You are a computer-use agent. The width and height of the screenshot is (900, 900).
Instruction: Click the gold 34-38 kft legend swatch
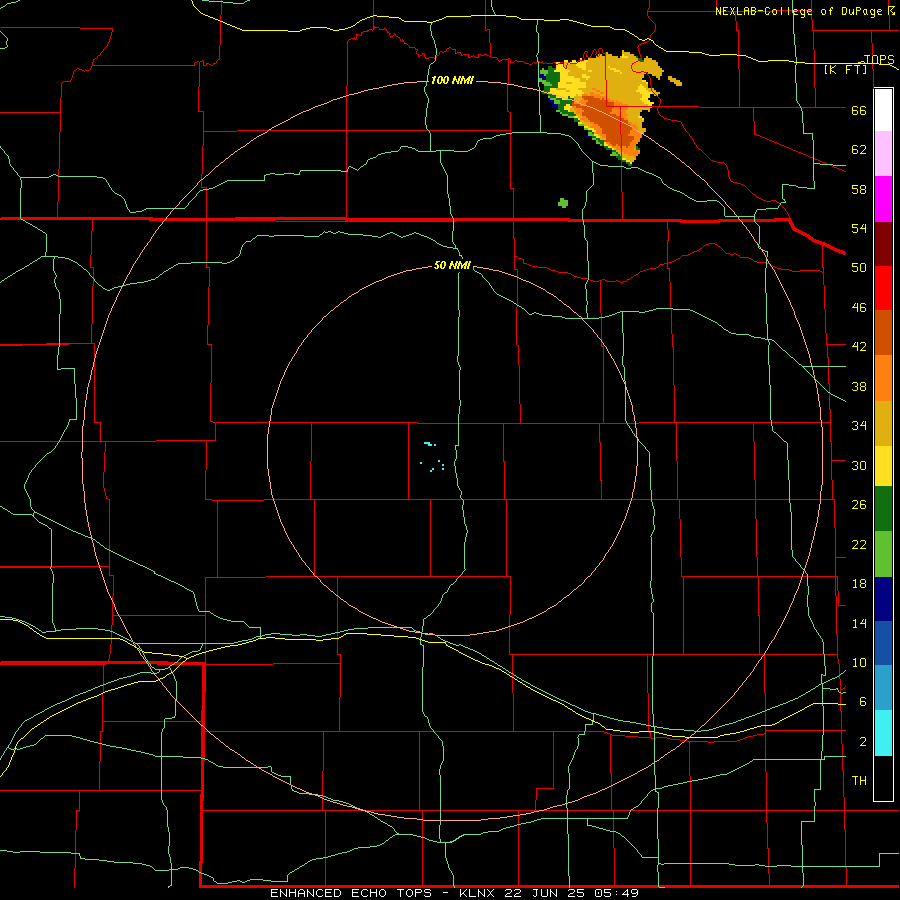(883, 423)
